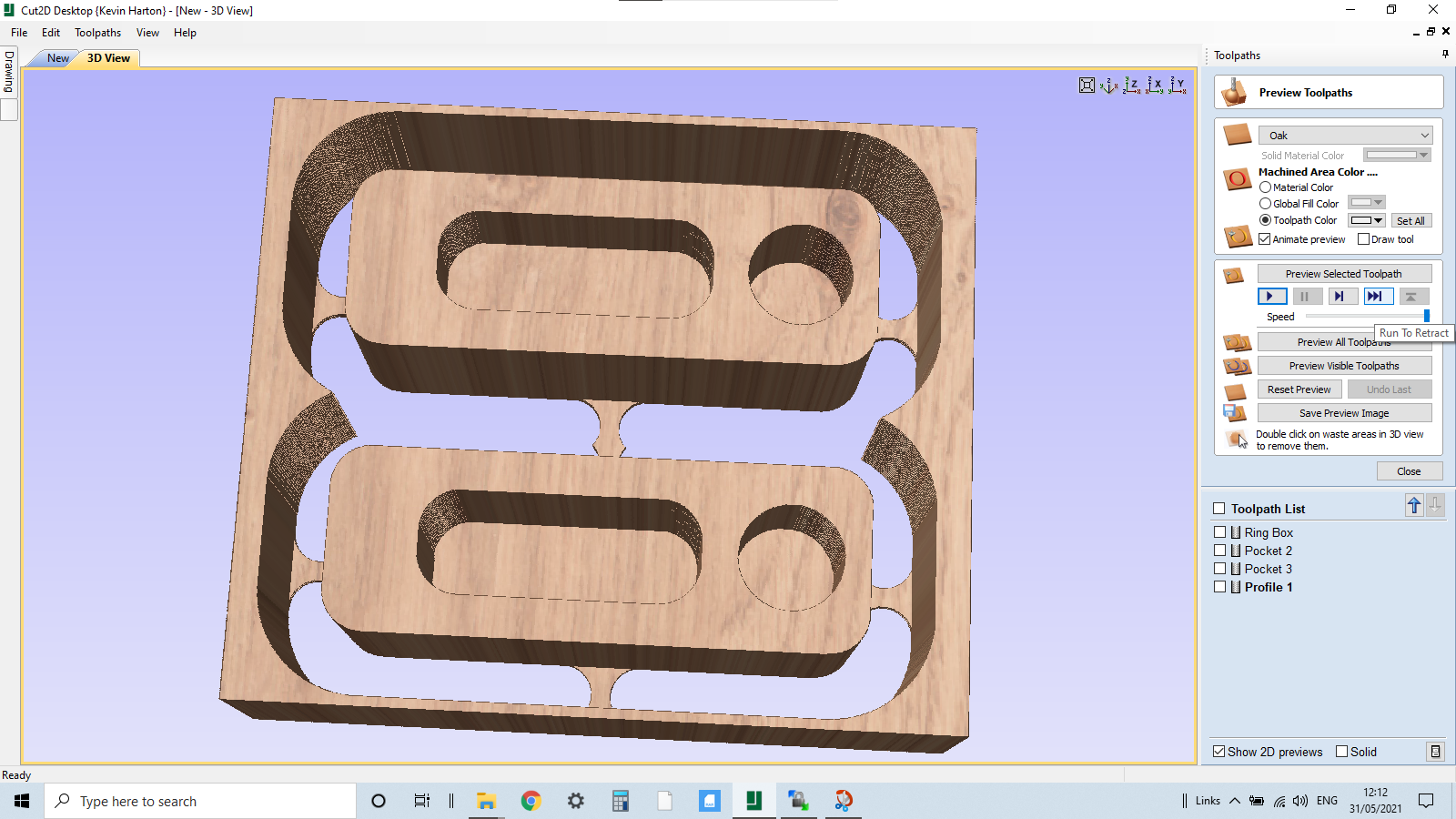Viewport: 1456px width, 819px height.
Task: Click the Zoom to Fit icon above the 3D view
Action: (1087, 85)
